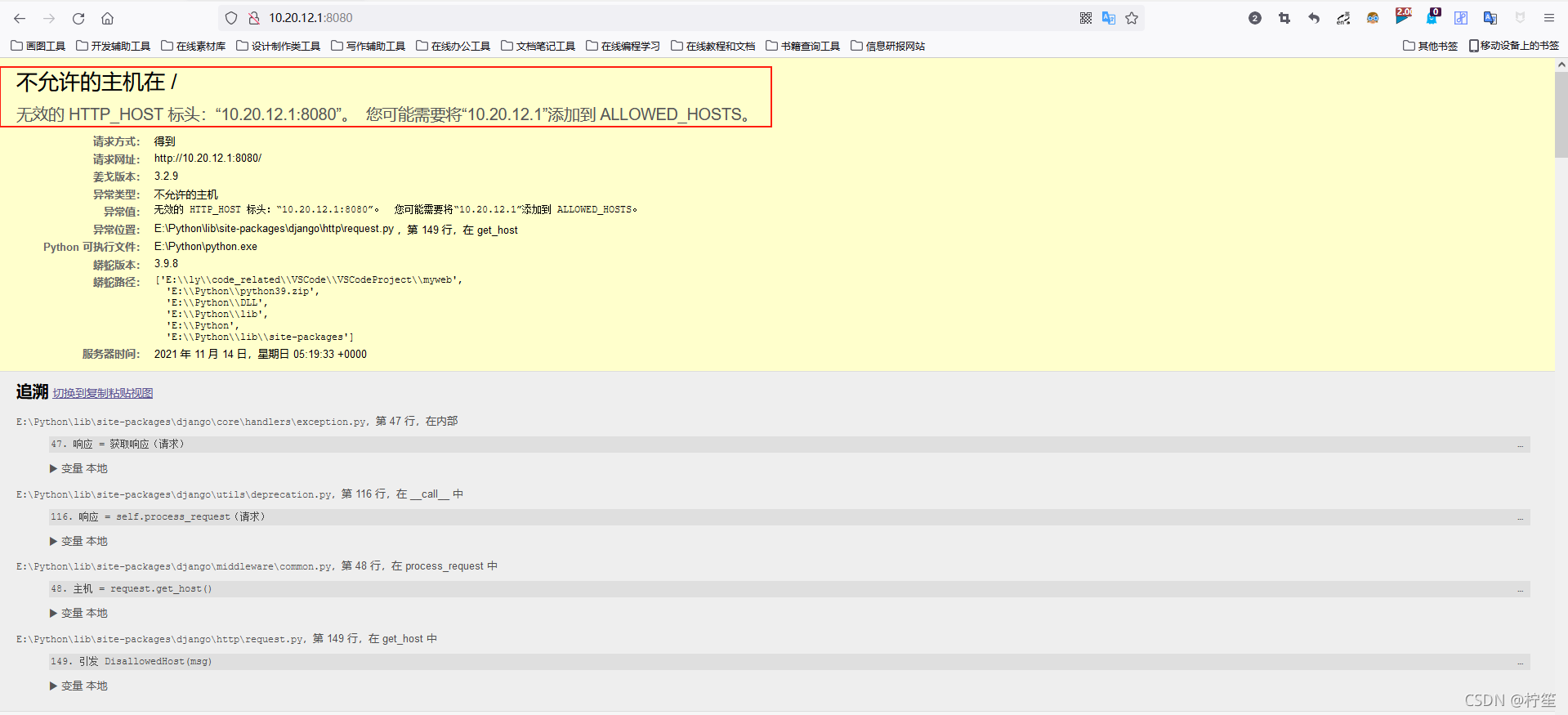Image resolution: width=1568 pixels, height=715 pixels.
Task: Open the Ghostery extension with 0 badge
Action: point(1432,16)
